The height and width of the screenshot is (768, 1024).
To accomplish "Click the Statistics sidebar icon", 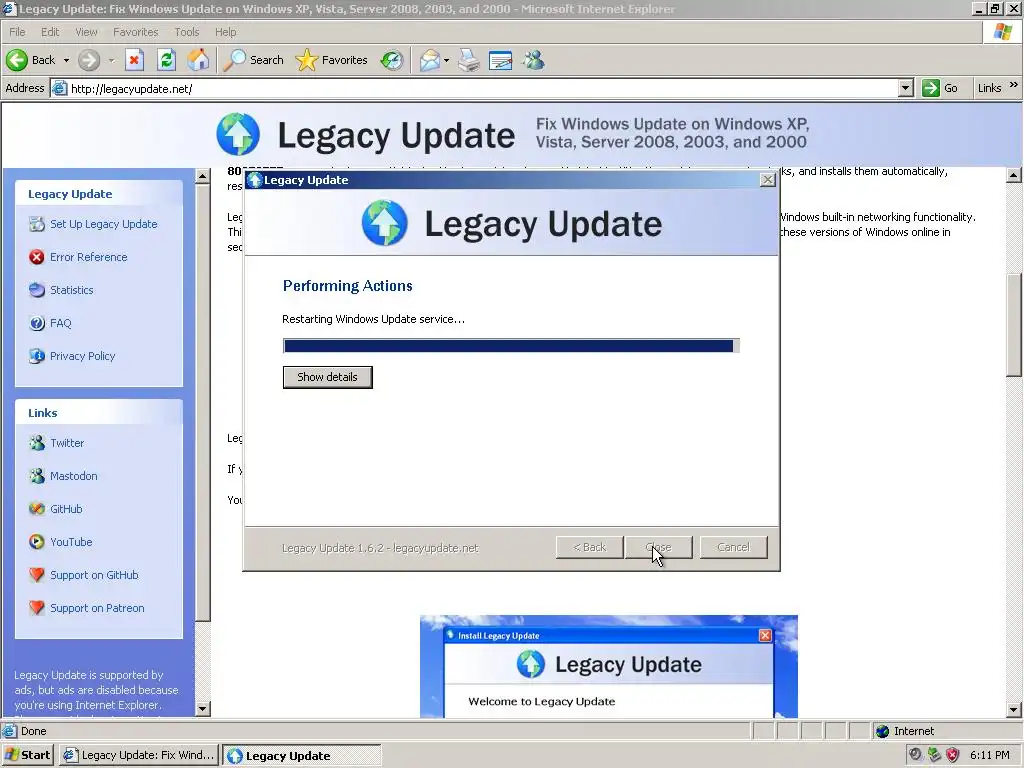I will (x=37, y=290).
